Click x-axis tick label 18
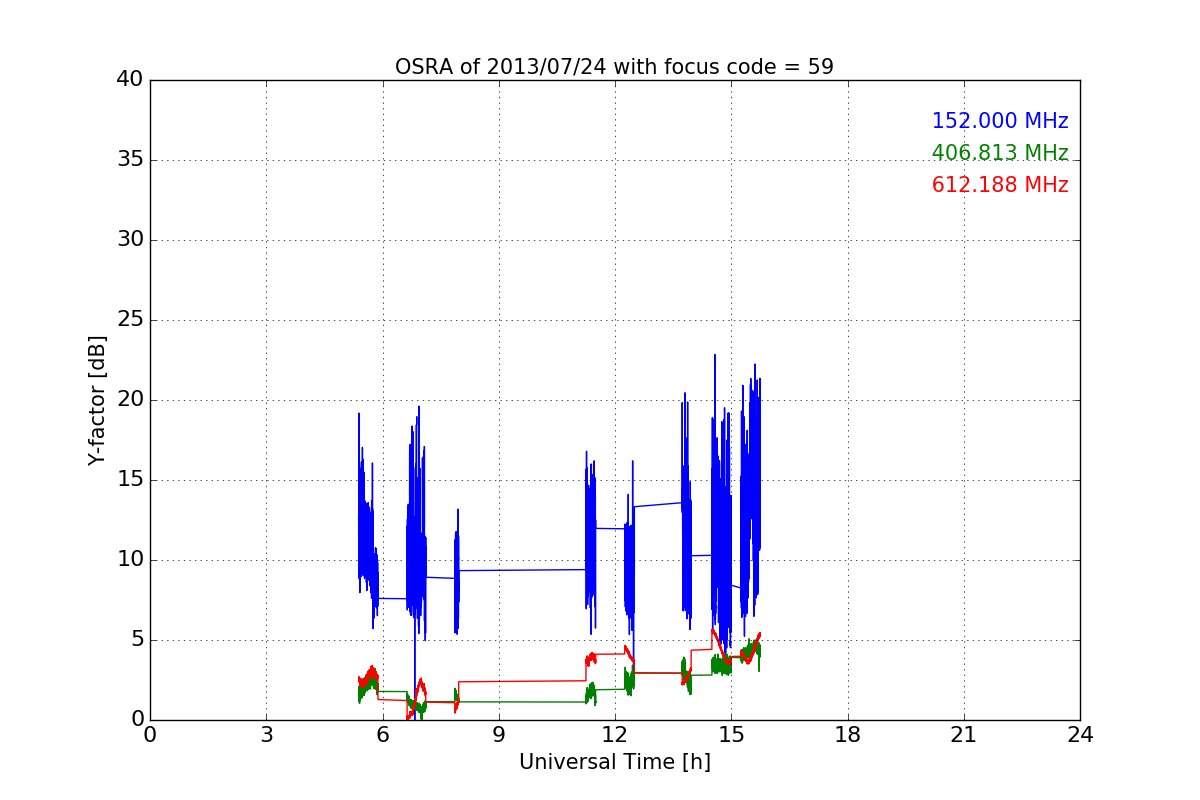Viewport: 1200px width, 800px height. point(847,735)
